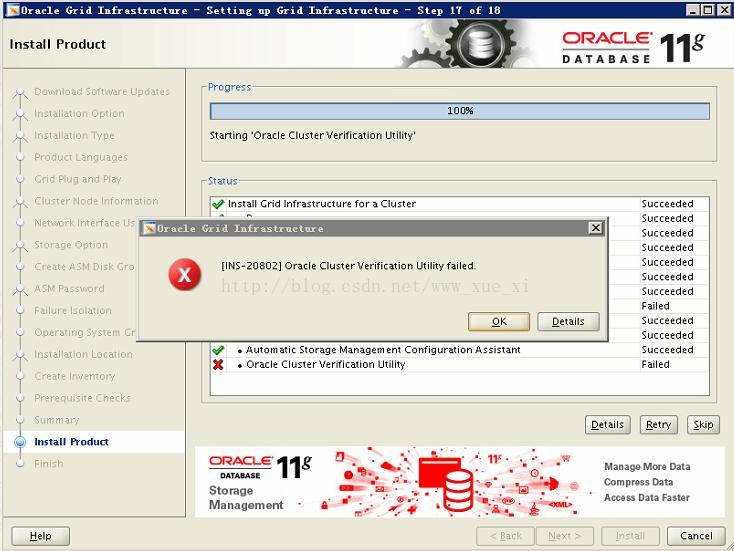Click Succeeded status of Install Grid Infrastructure row
The width and height of the screenshot is (734, 551).
pyautogui.click(x=667, y=204)
